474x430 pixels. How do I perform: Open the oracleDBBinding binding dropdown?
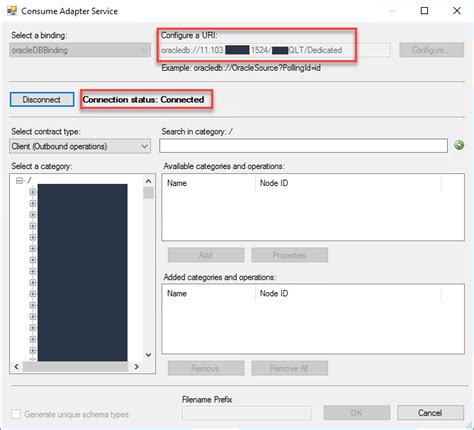point(80,50)
